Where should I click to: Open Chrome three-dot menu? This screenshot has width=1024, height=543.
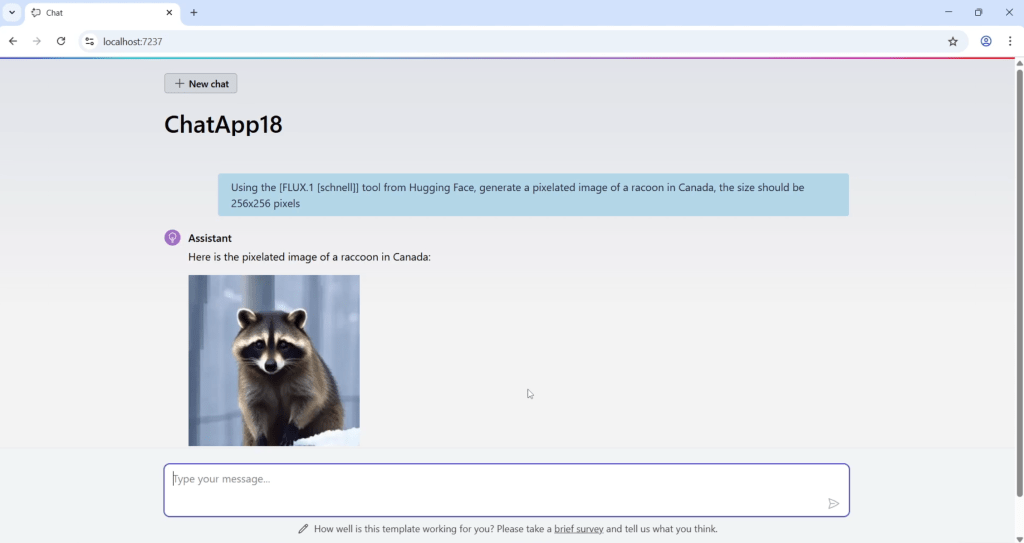(x=1010, y=41)
